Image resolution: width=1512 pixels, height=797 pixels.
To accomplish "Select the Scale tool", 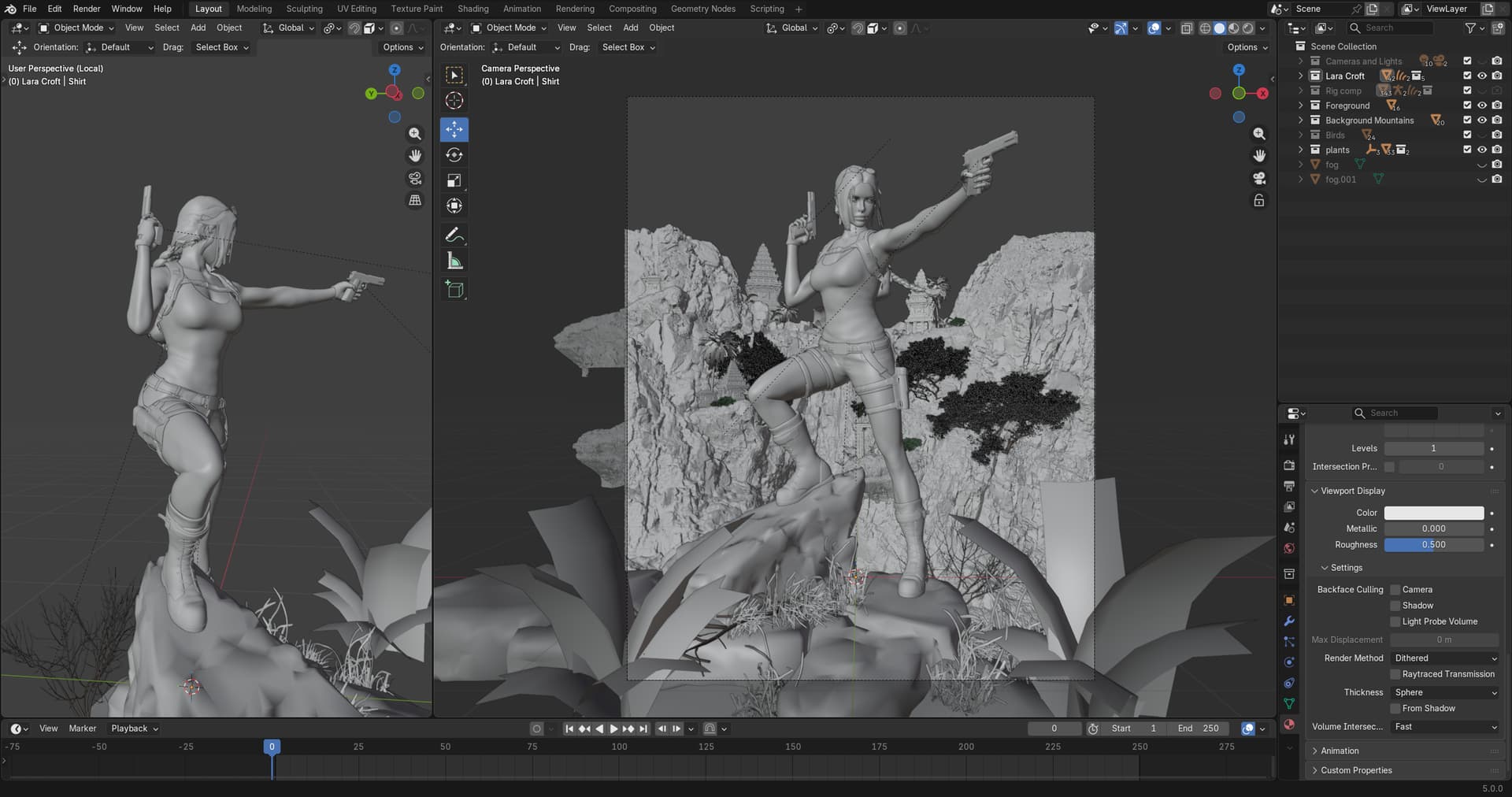I will [x=454, y=180].
